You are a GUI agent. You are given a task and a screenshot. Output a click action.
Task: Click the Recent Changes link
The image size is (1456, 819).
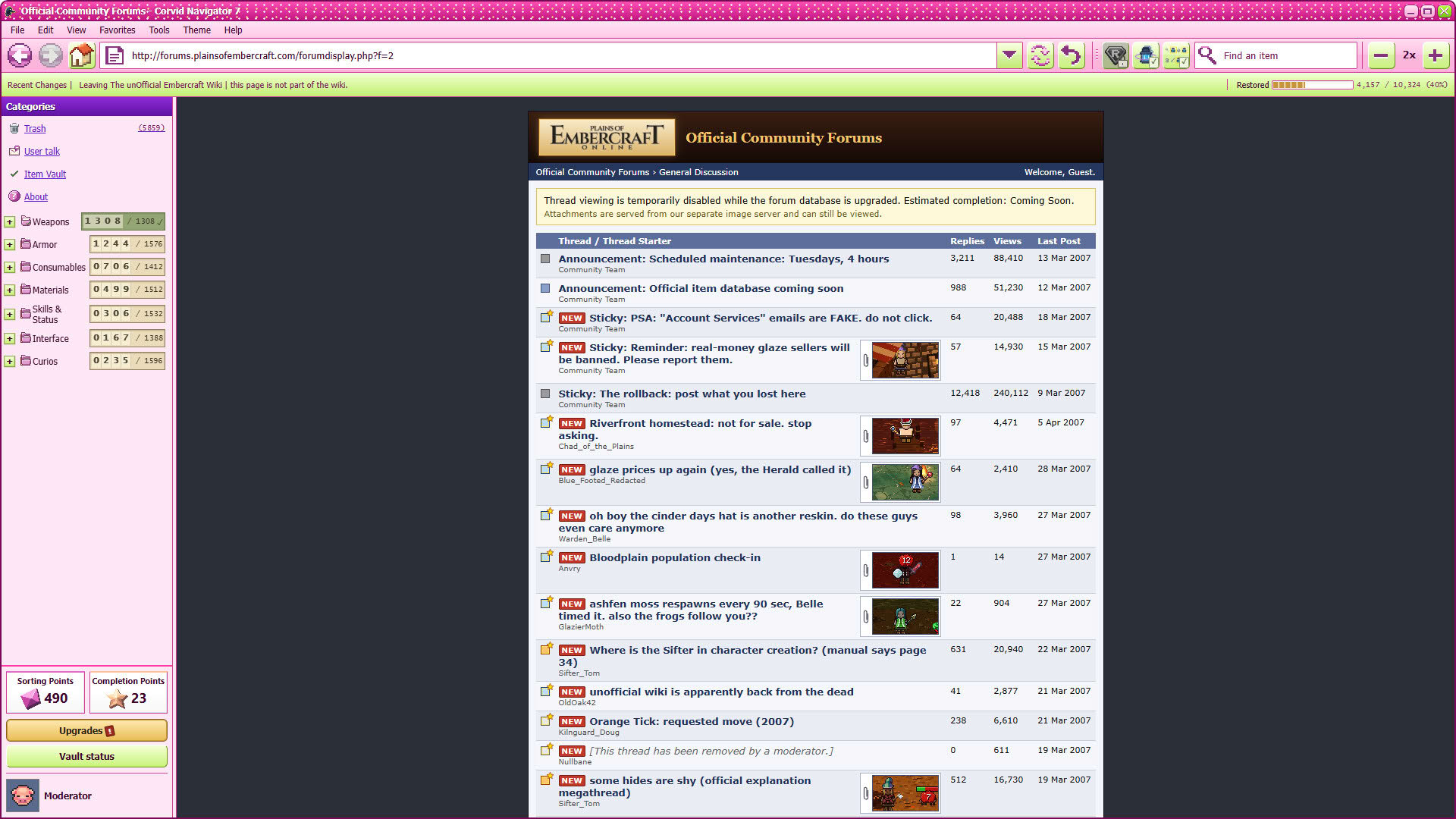click(37, 85)
